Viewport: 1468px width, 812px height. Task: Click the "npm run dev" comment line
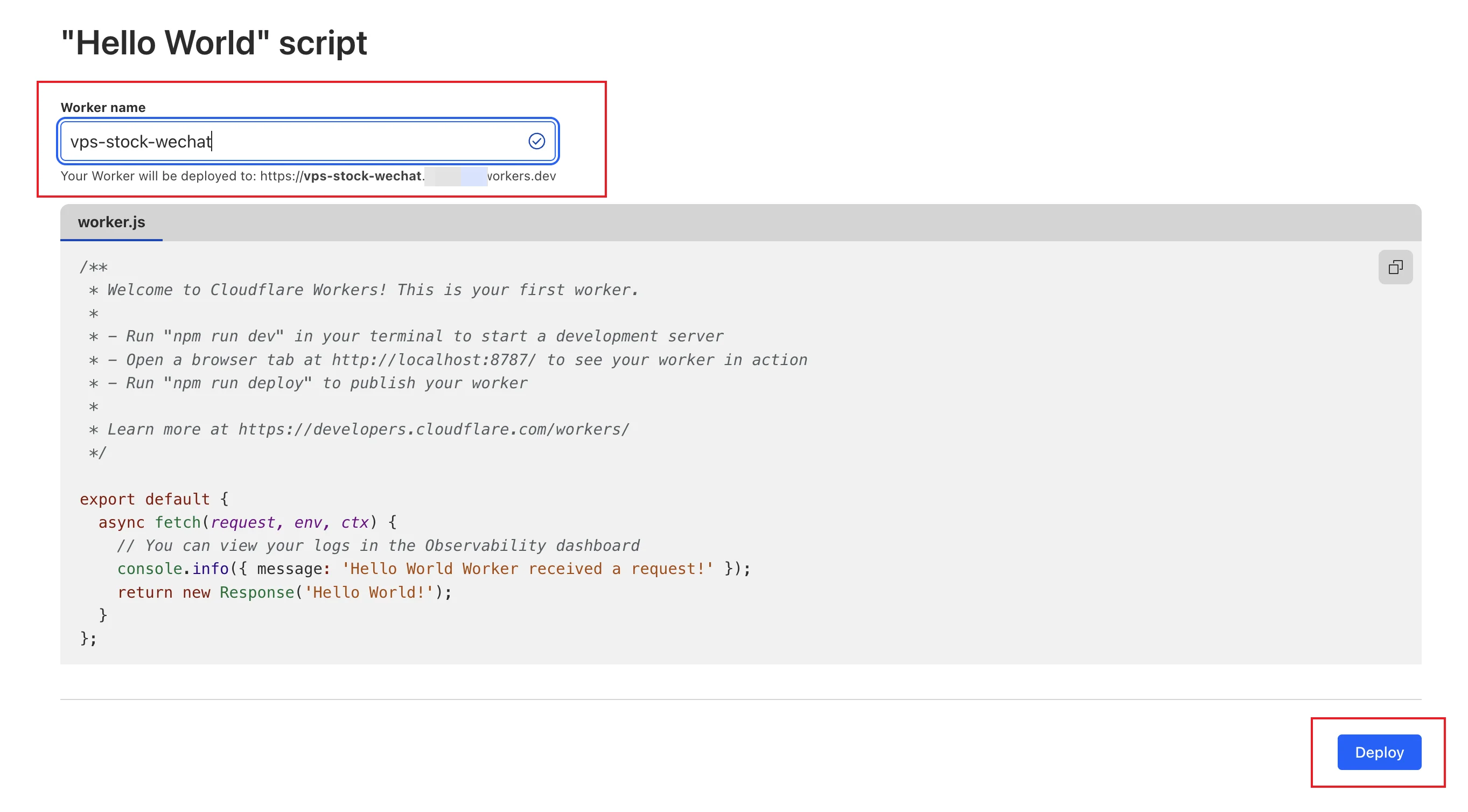point(404,336)
